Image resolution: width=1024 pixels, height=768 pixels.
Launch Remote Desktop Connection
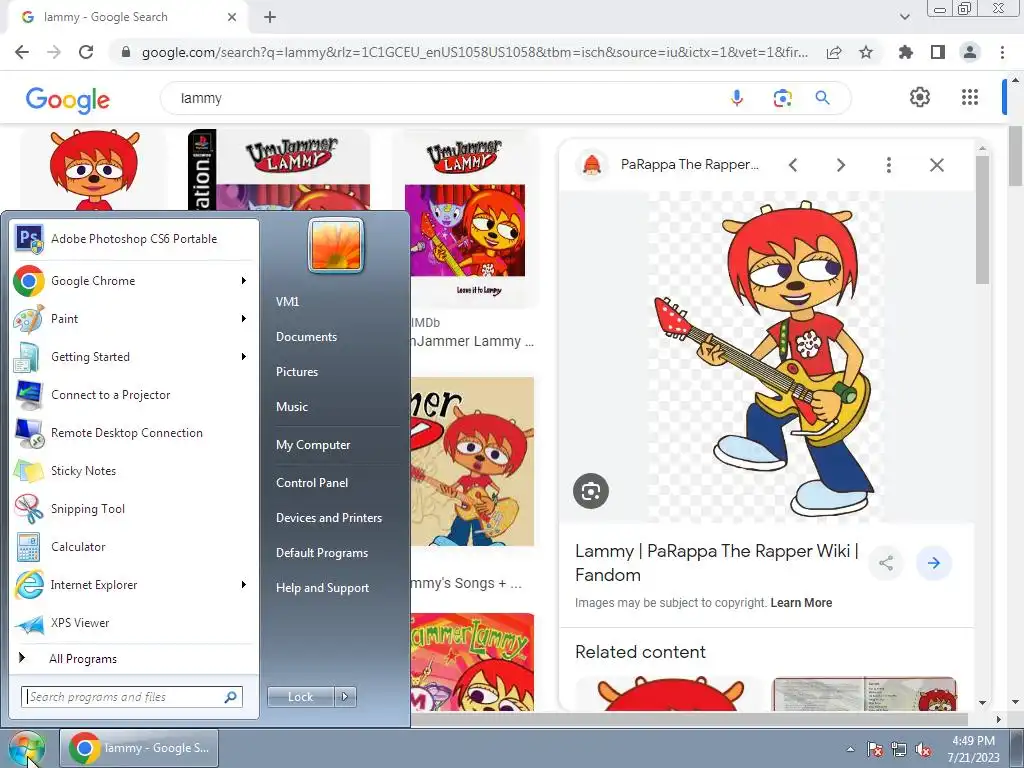tap(134, 432)
